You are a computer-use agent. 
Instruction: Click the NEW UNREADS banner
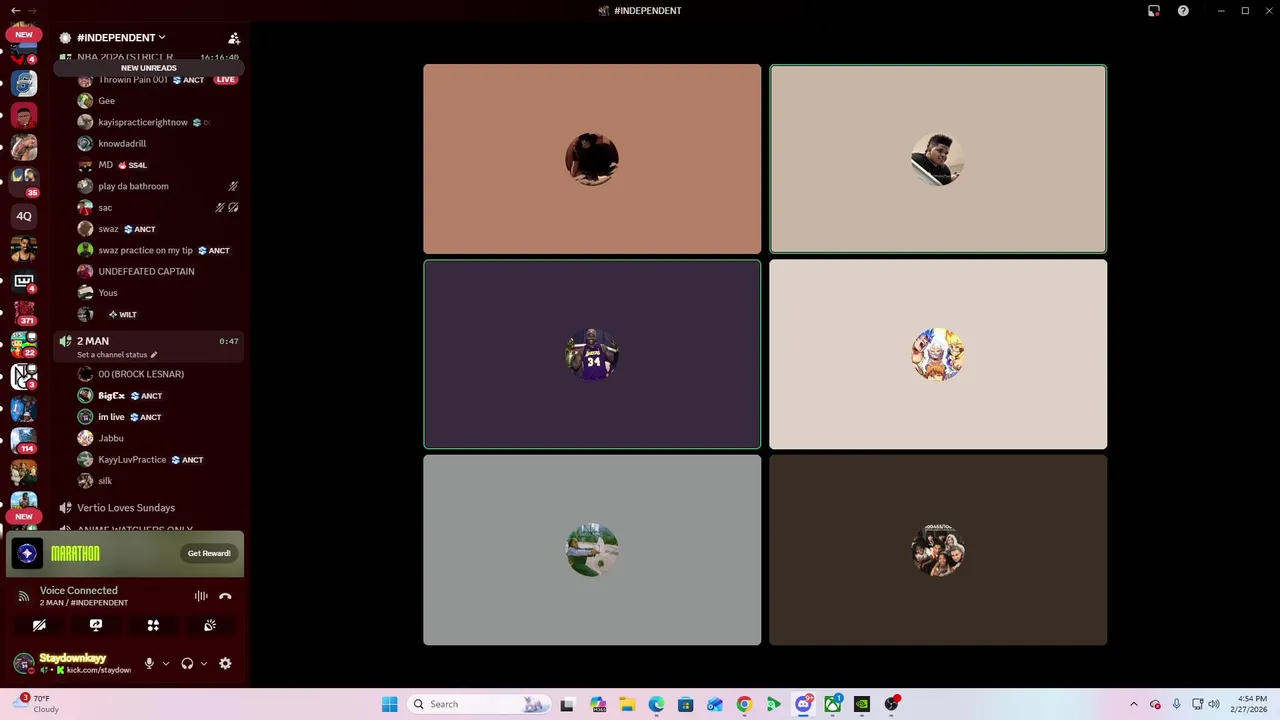(148, 68)
